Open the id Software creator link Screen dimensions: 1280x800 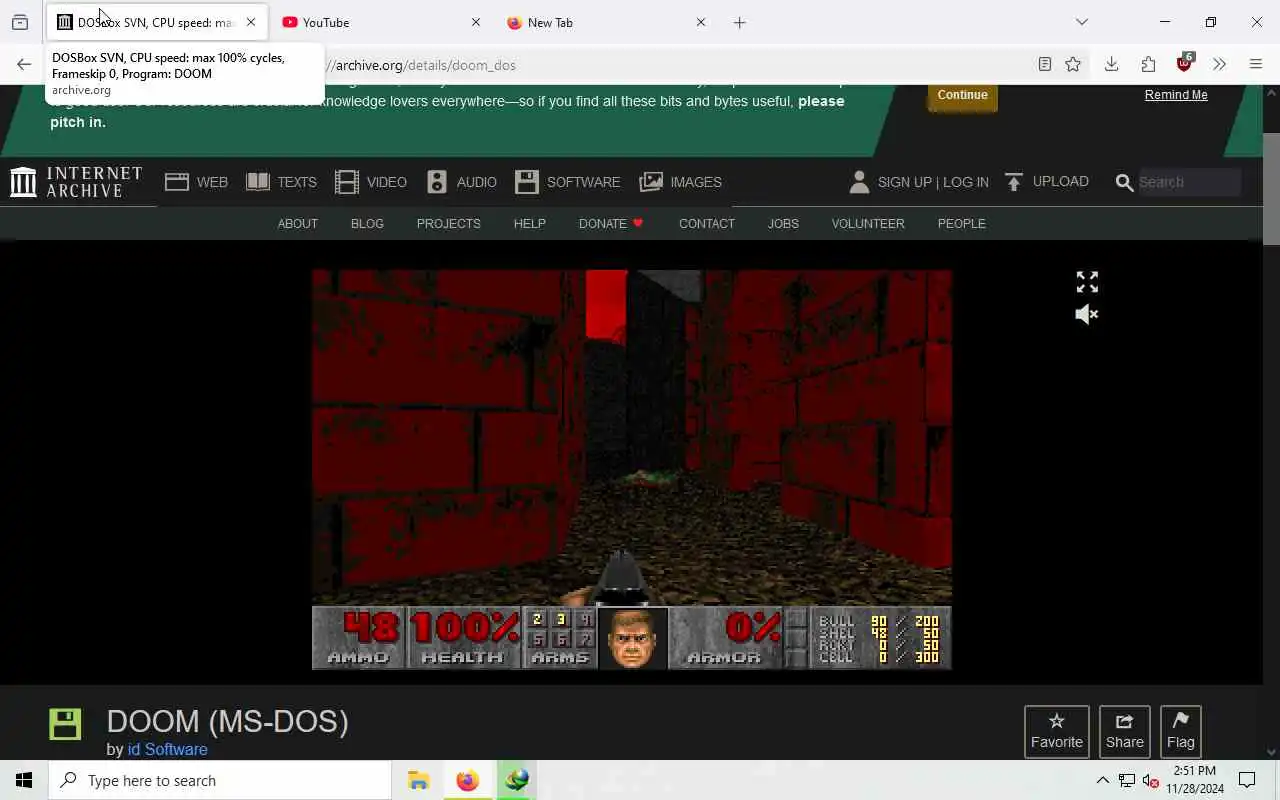(x=167, y=749)
